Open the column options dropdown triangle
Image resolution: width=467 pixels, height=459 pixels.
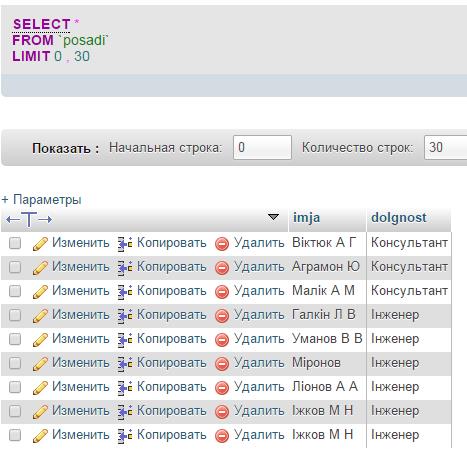pyautogui.click(x=273, y=217)
